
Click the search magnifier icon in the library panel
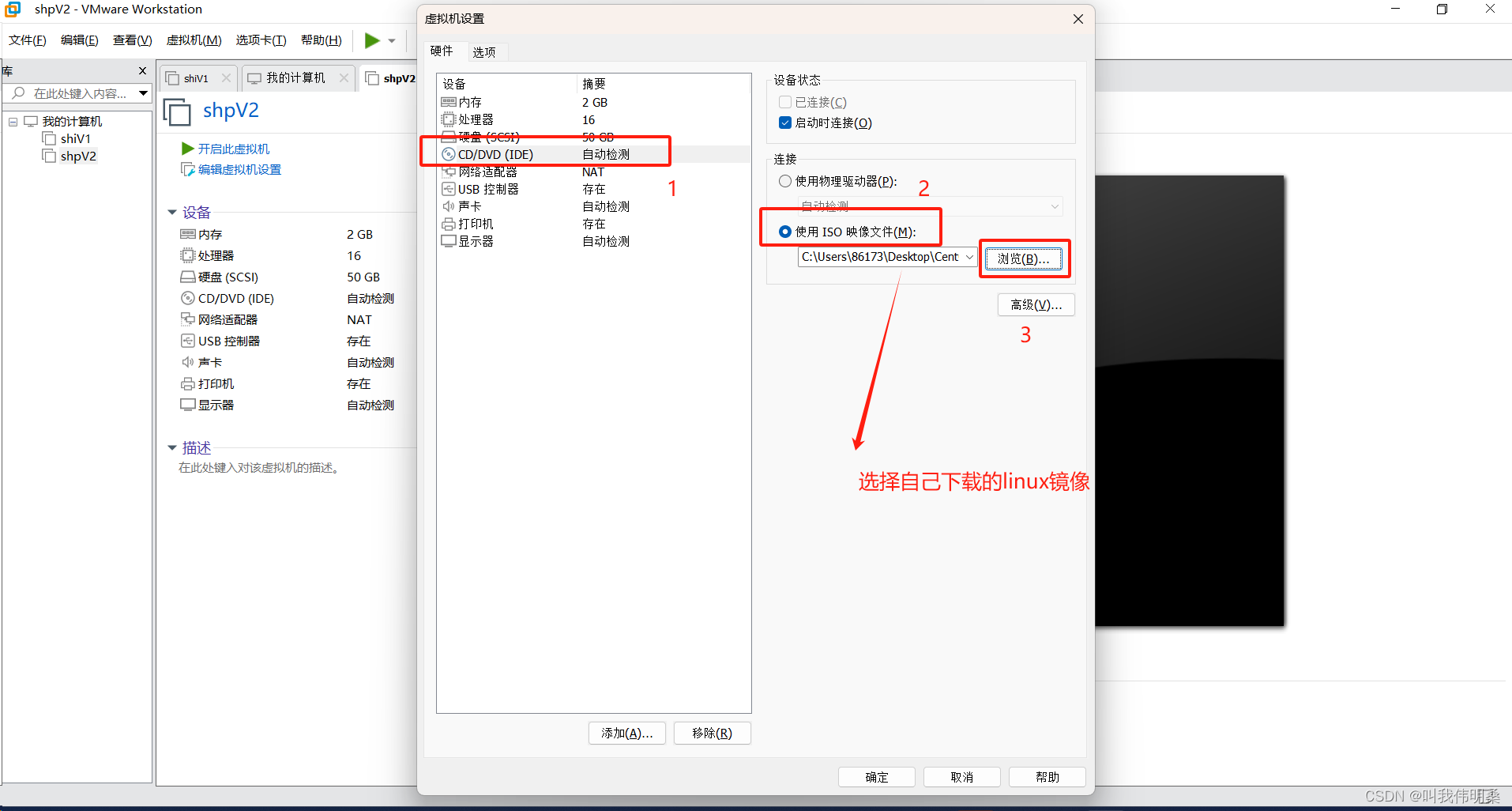pyautogui.click(x=19, y=93)
